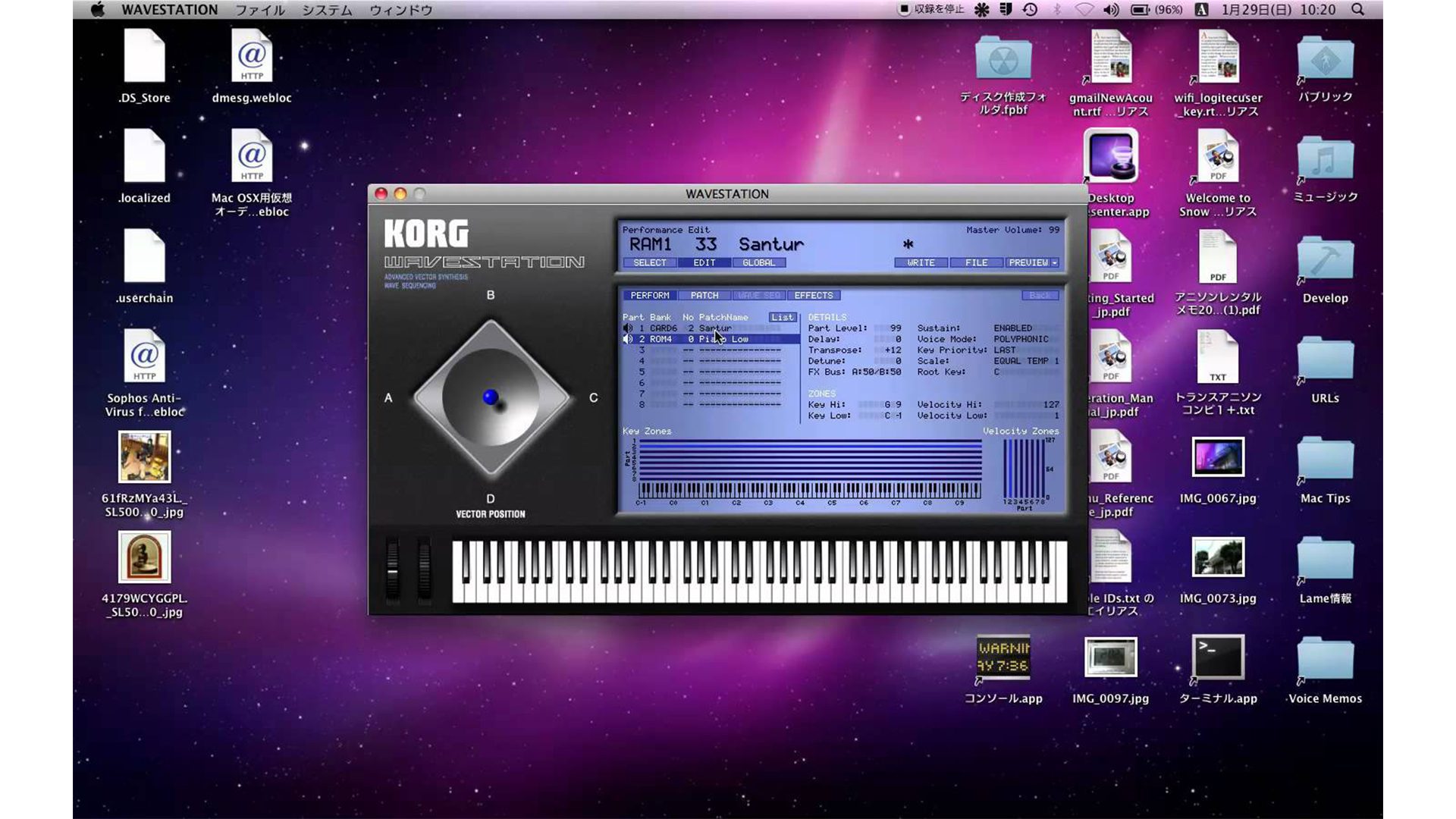Viewport: 1456px width, 819px height.
Task: Click the Velocity Hi value 127
Action: pos(1051,405)
